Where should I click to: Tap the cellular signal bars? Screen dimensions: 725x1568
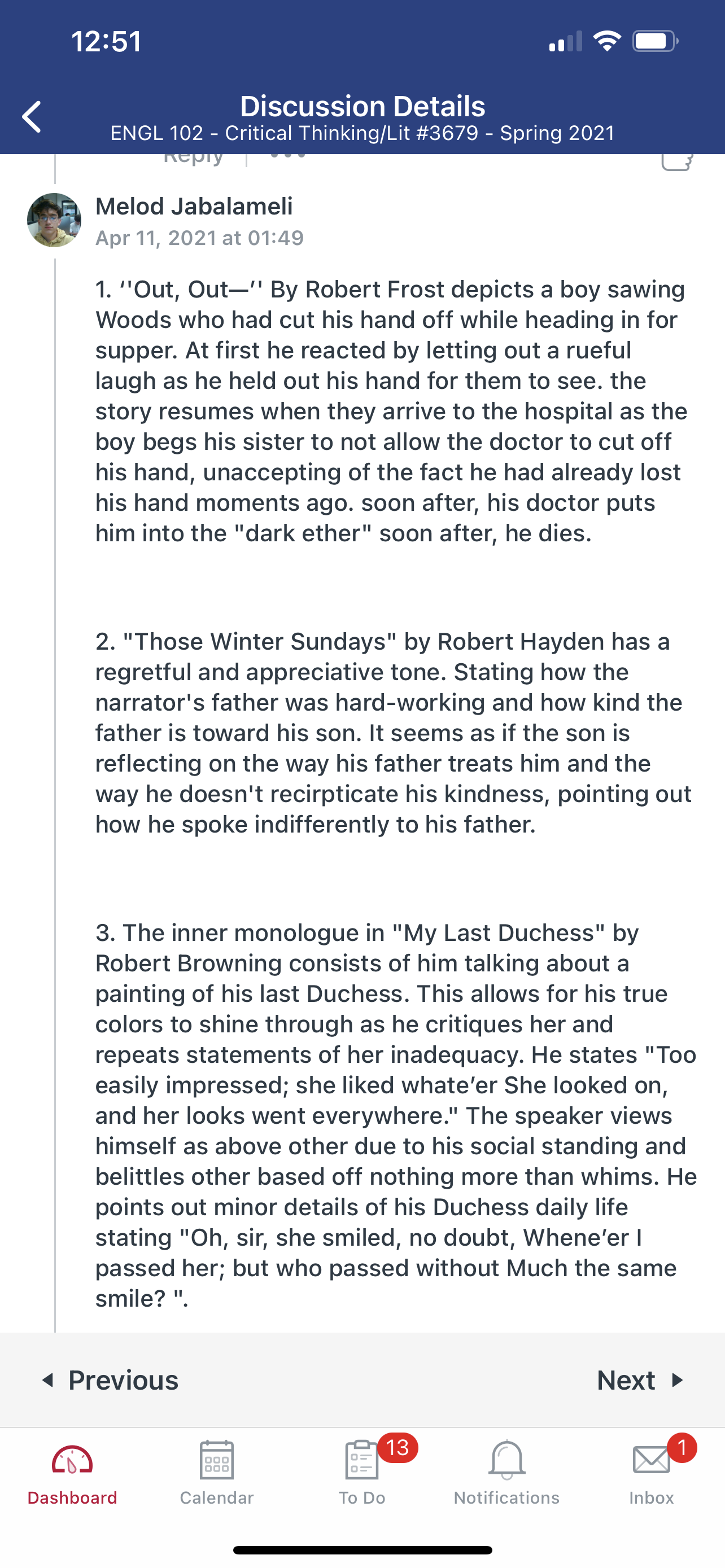(566, 41)
